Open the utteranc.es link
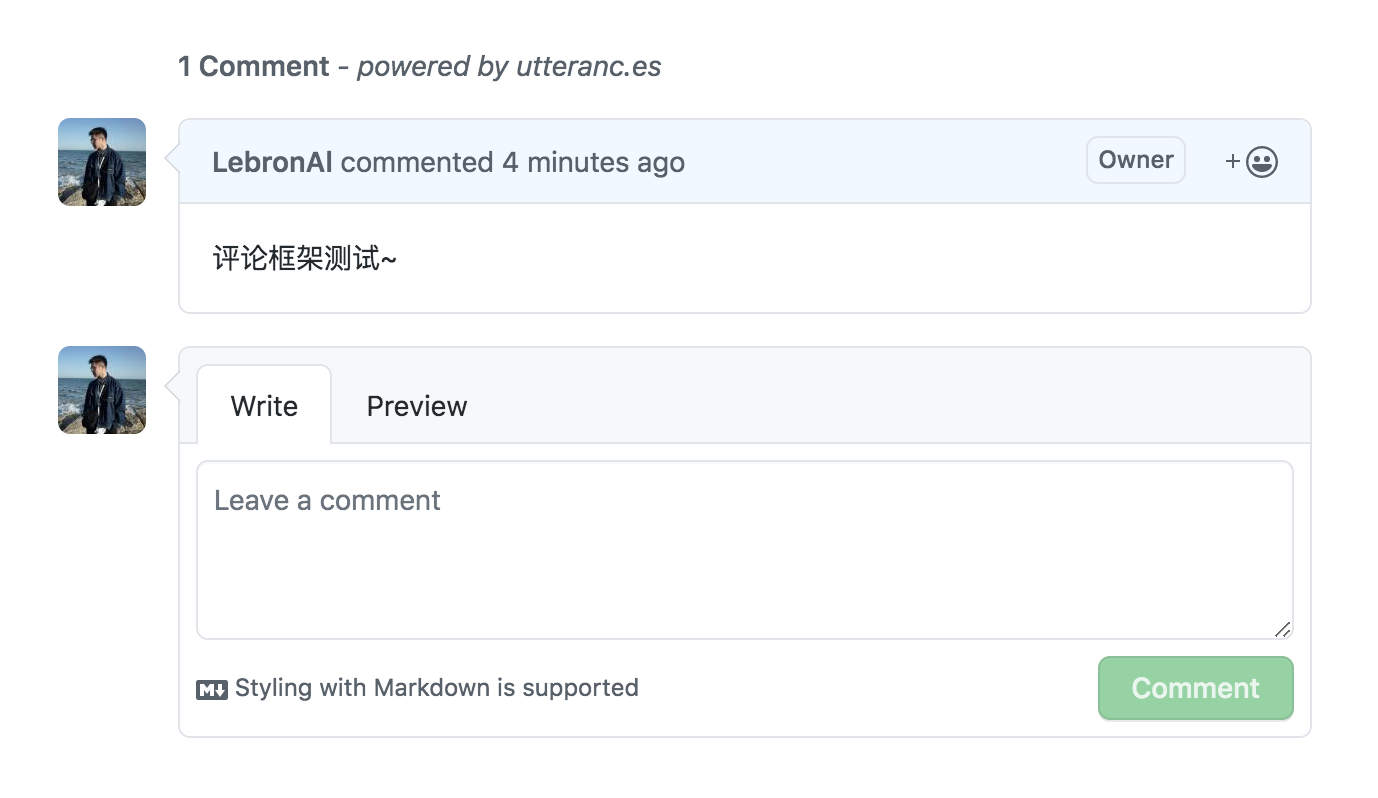 586,66
